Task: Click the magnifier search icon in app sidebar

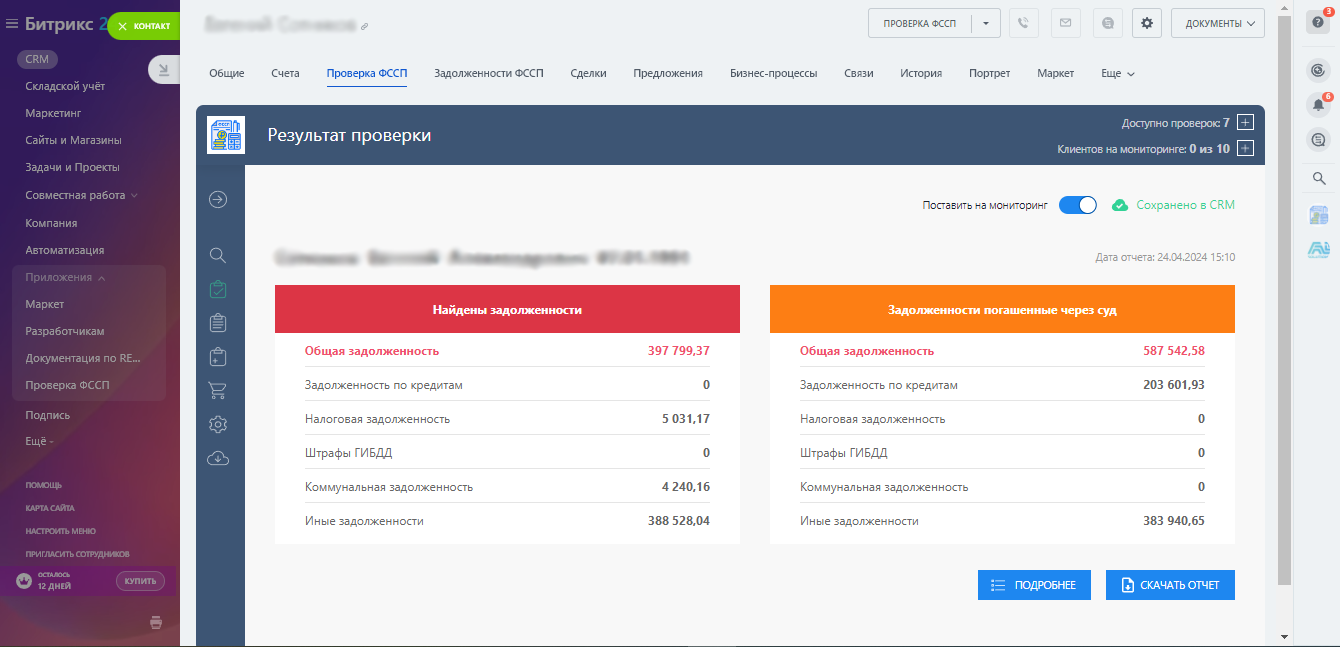Action: (218, 255)
